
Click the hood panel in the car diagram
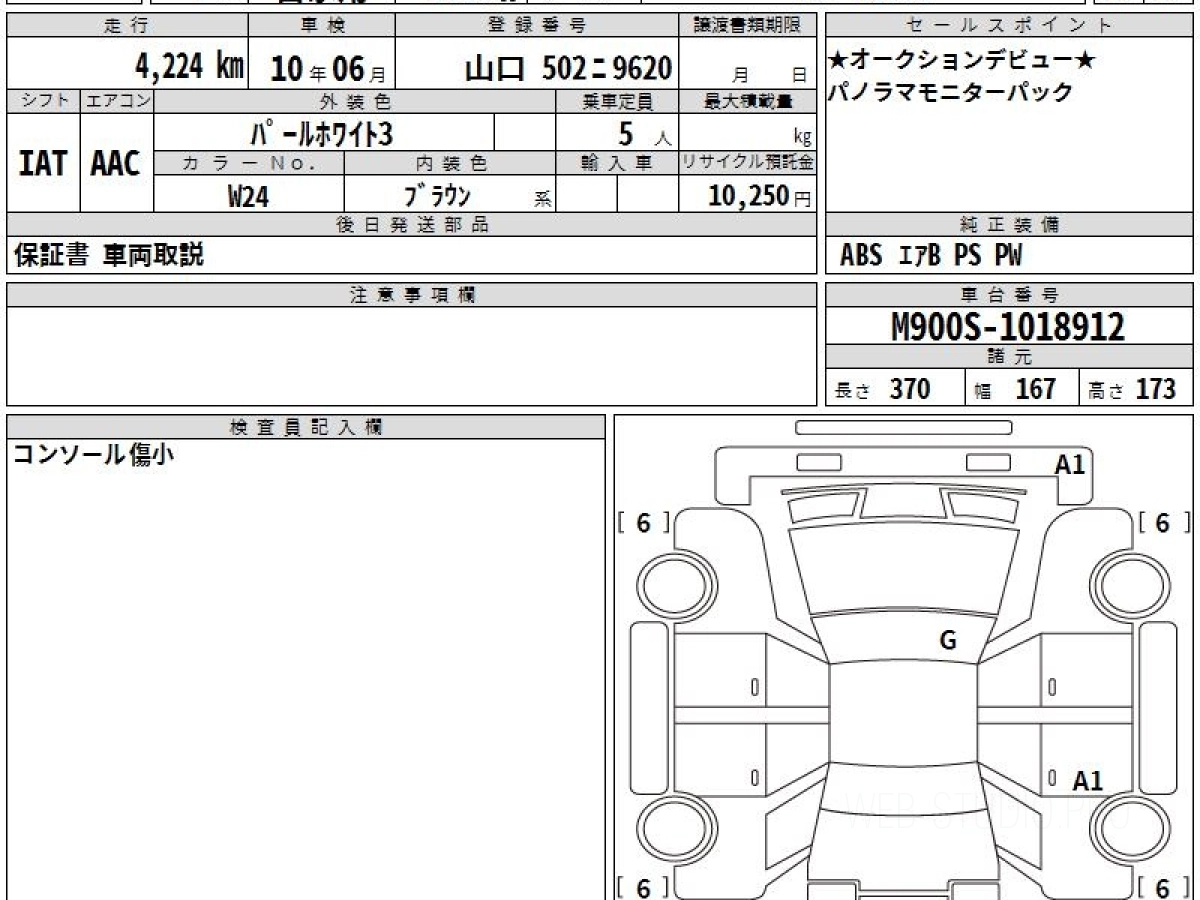(905, 570)
